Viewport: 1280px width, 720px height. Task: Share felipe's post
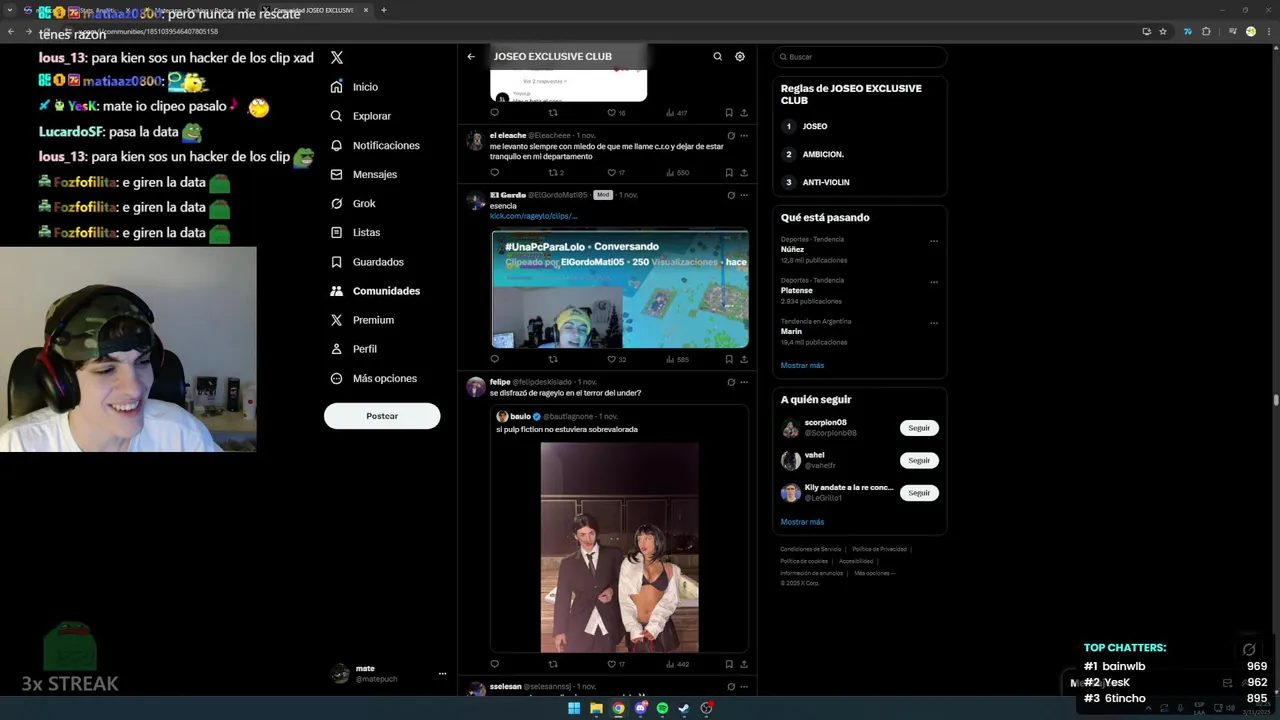[744, 664]
